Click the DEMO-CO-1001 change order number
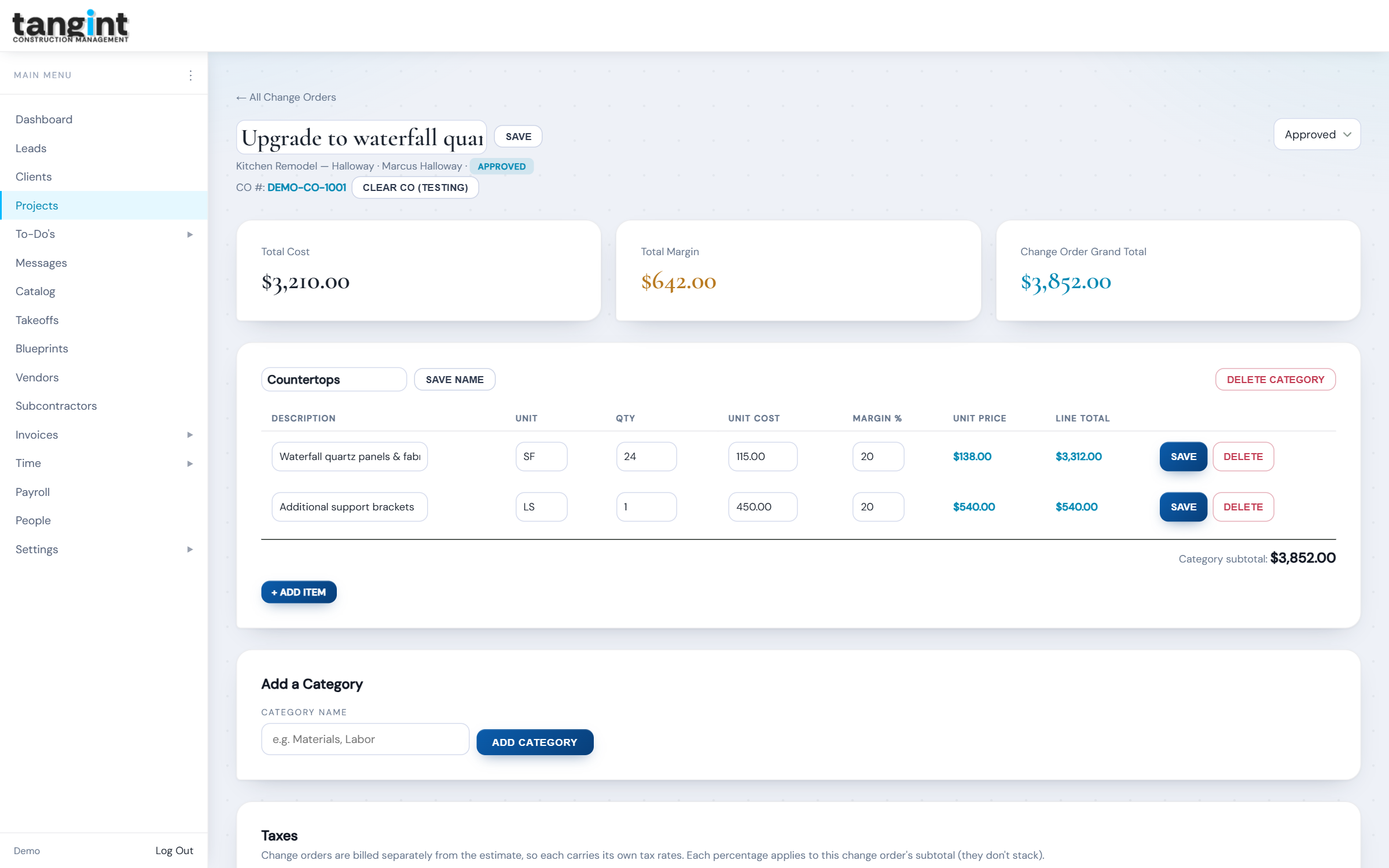The height and width of the screenshot is (868, 1389). [x=307, y=187]
